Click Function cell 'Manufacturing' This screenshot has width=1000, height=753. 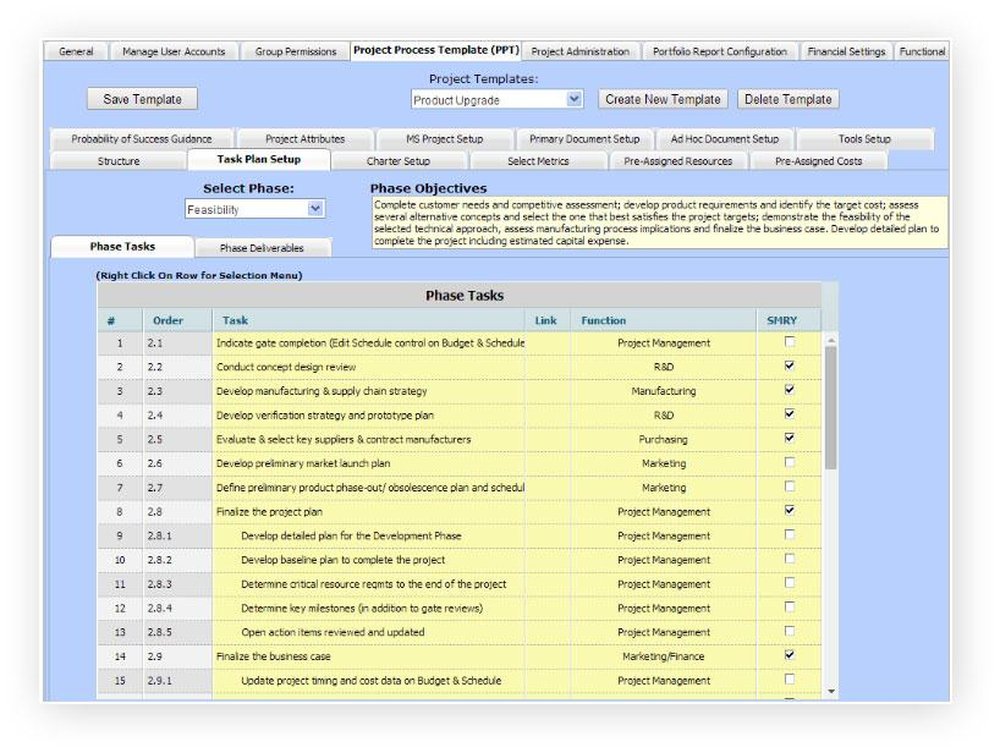tap(663, 391)
